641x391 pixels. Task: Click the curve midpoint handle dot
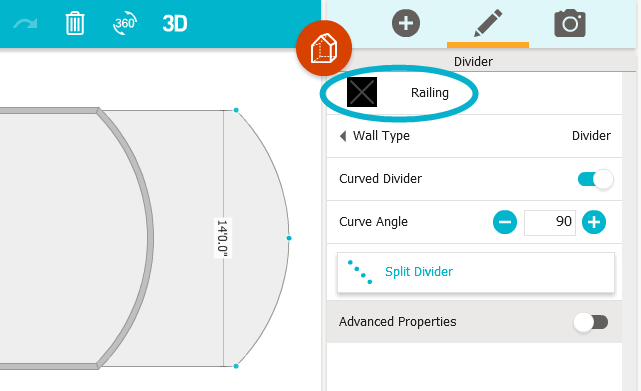[289, 238]
